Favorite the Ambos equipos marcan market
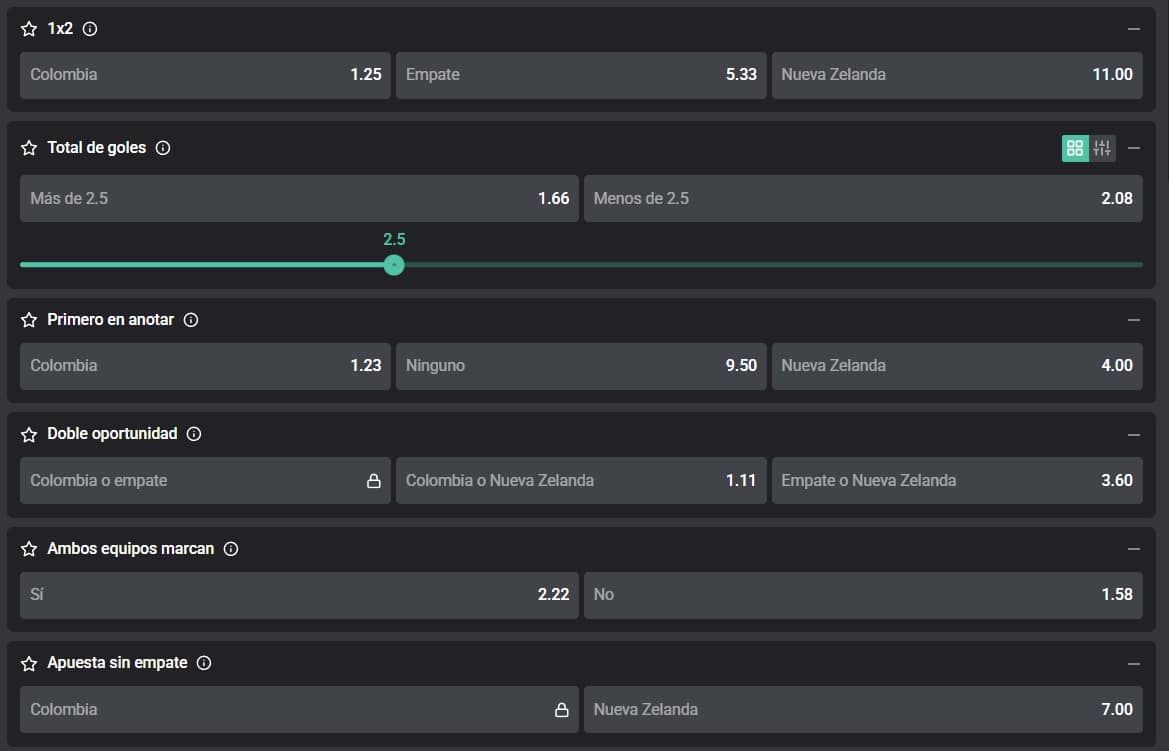The image size is (1169, 751). [29, 549]
